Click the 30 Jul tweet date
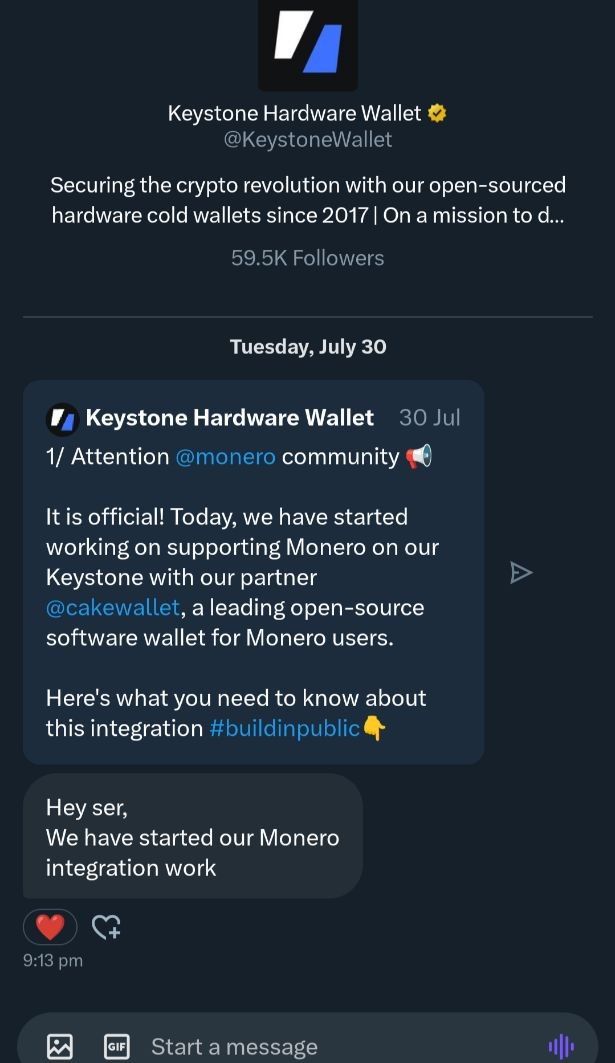615x1063 pixels. [x=429, y=418]
